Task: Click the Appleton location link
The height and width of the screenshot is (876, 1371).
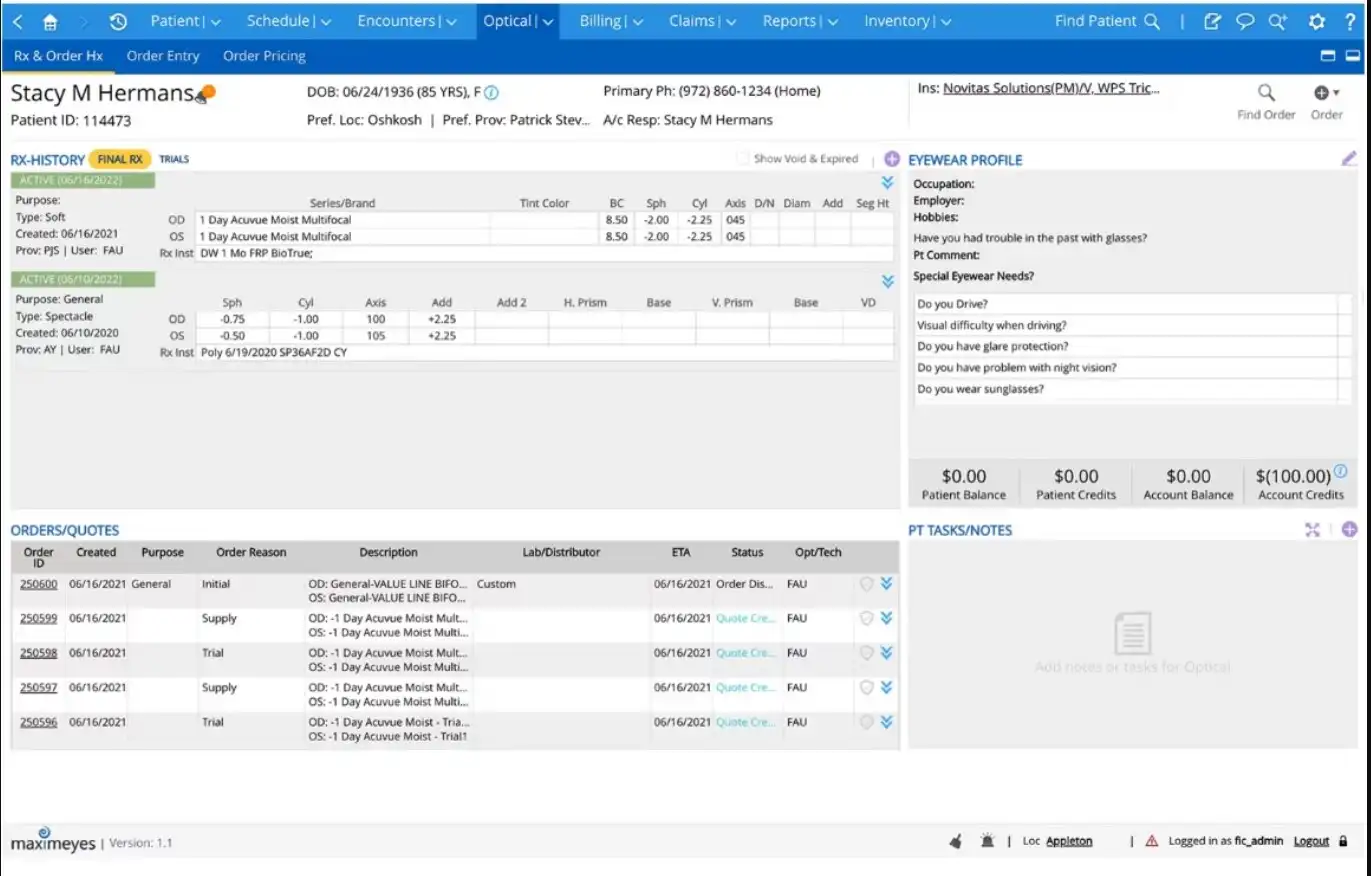Action: pyautogui.click(x=1067, y=841)
